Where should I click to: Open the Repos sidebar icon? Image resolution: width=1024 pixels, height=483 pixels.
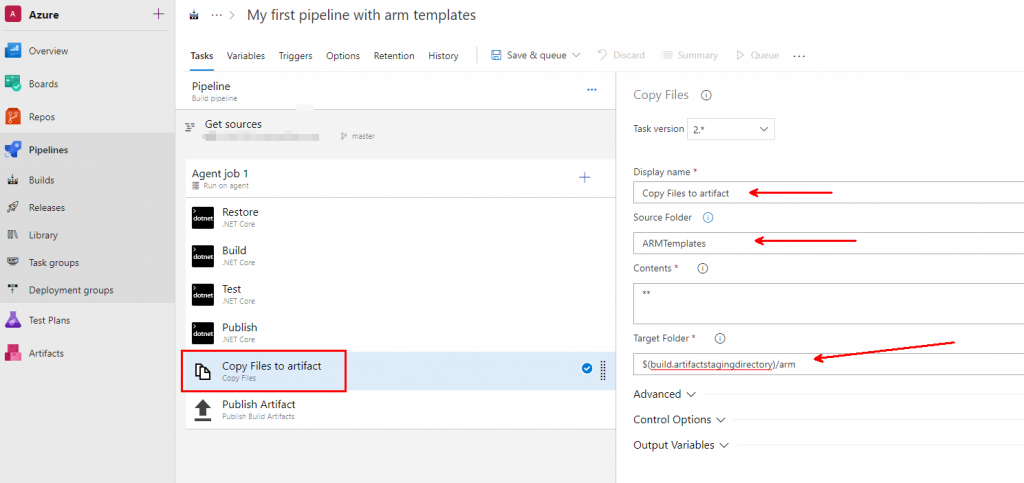[13, 117]
